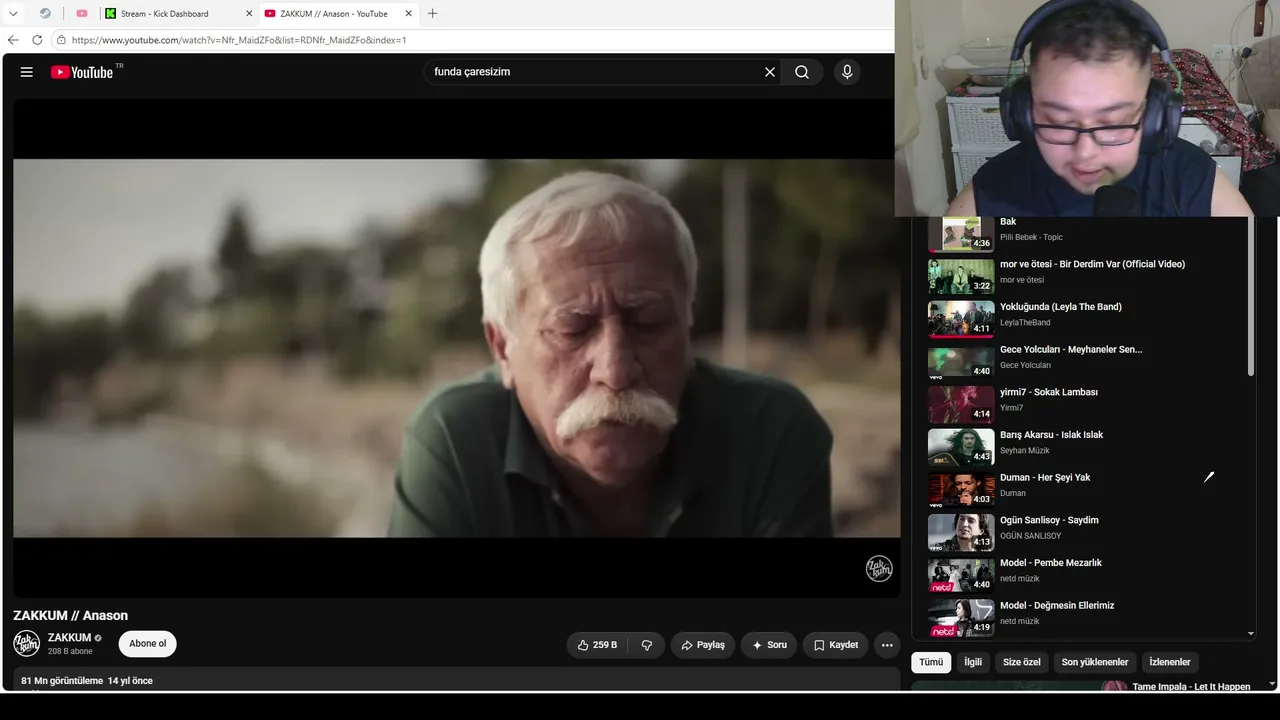The image size is (1280, 720).
Task: Go back with the browser back arrow
Action: (x=13, y=40)
